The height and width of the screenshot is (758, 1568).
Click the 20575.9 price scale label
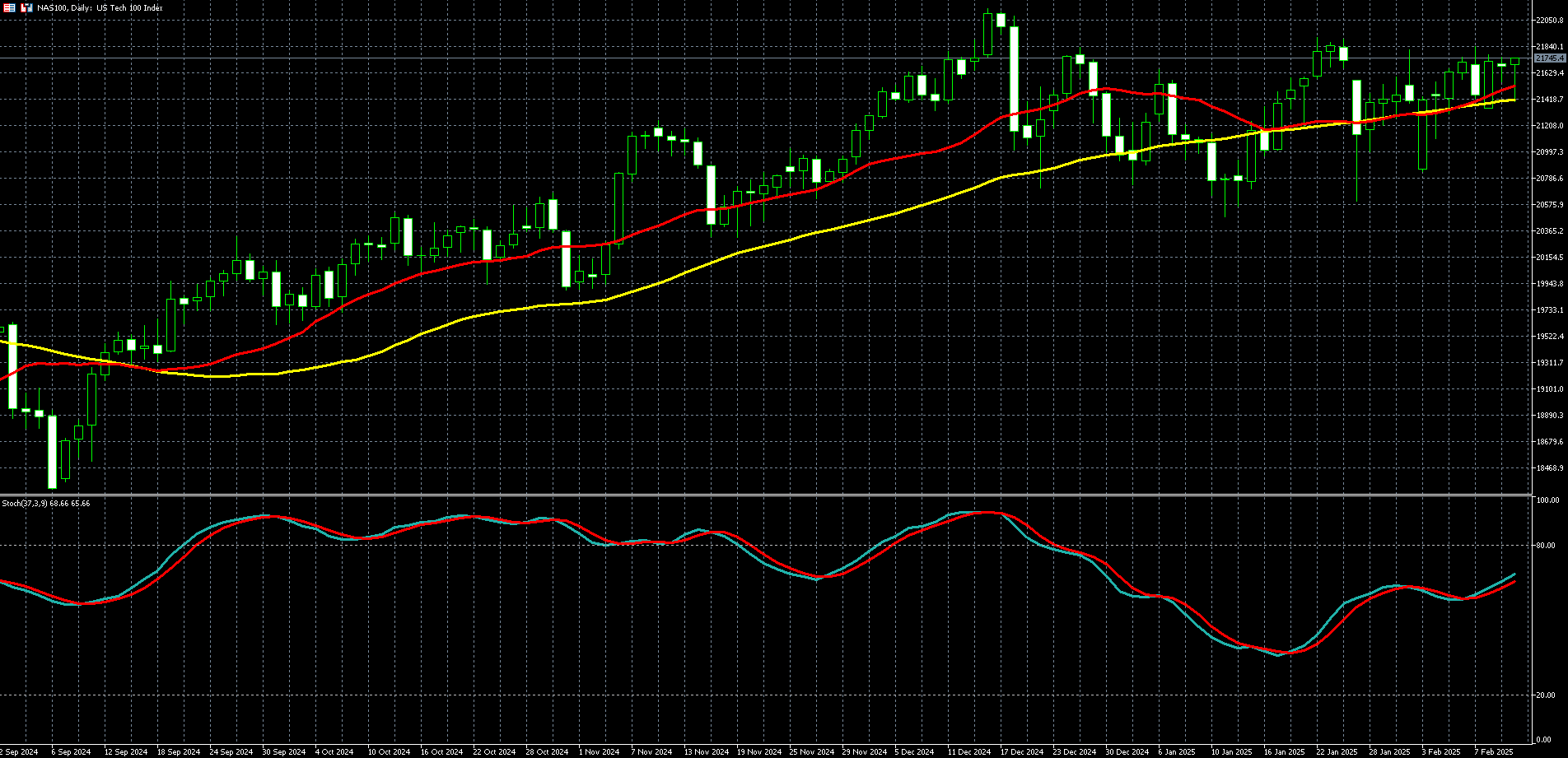click(x=1550, y=205)
